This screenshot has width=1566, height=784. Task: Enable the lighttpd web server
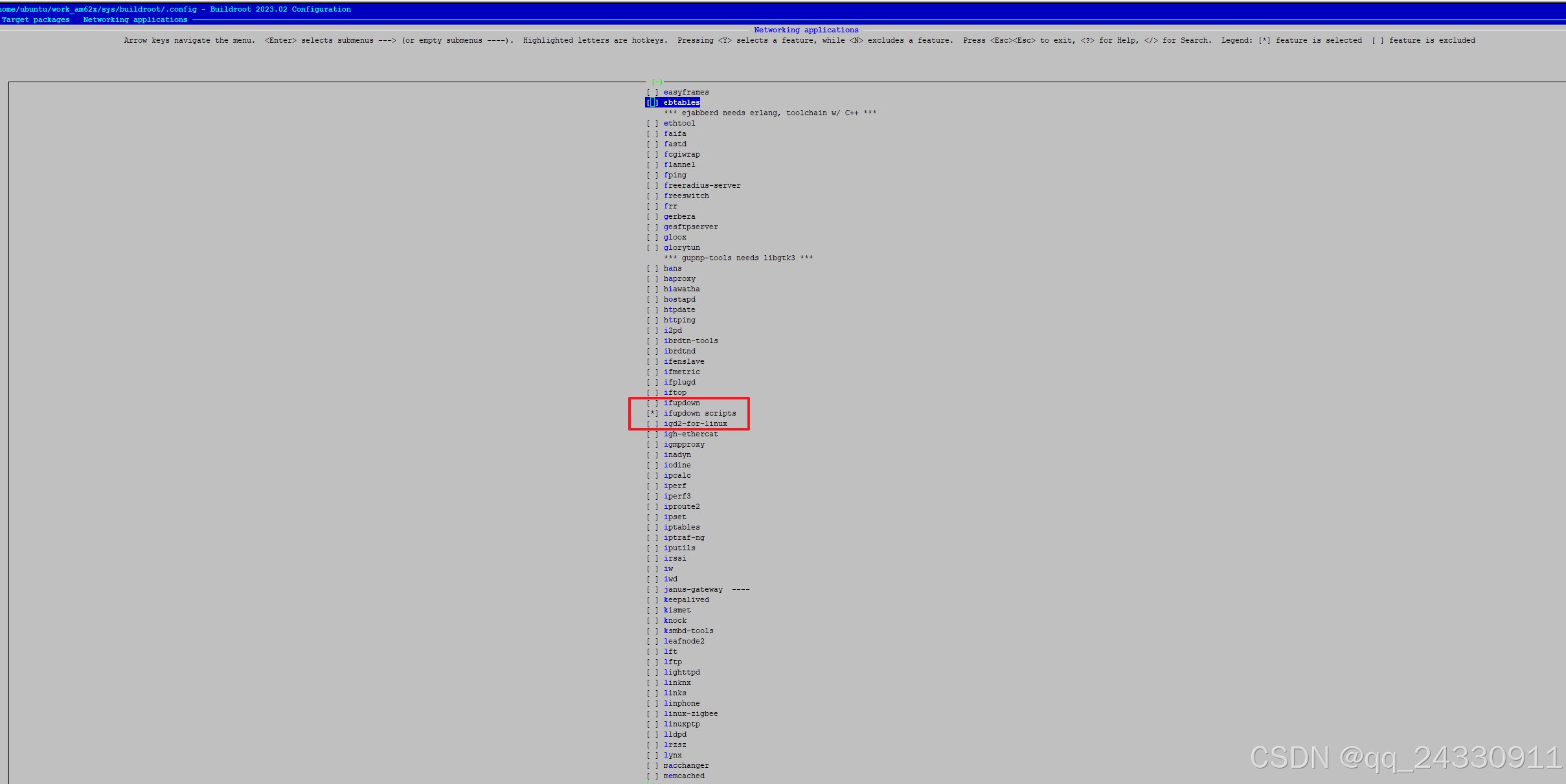(653, 672)
